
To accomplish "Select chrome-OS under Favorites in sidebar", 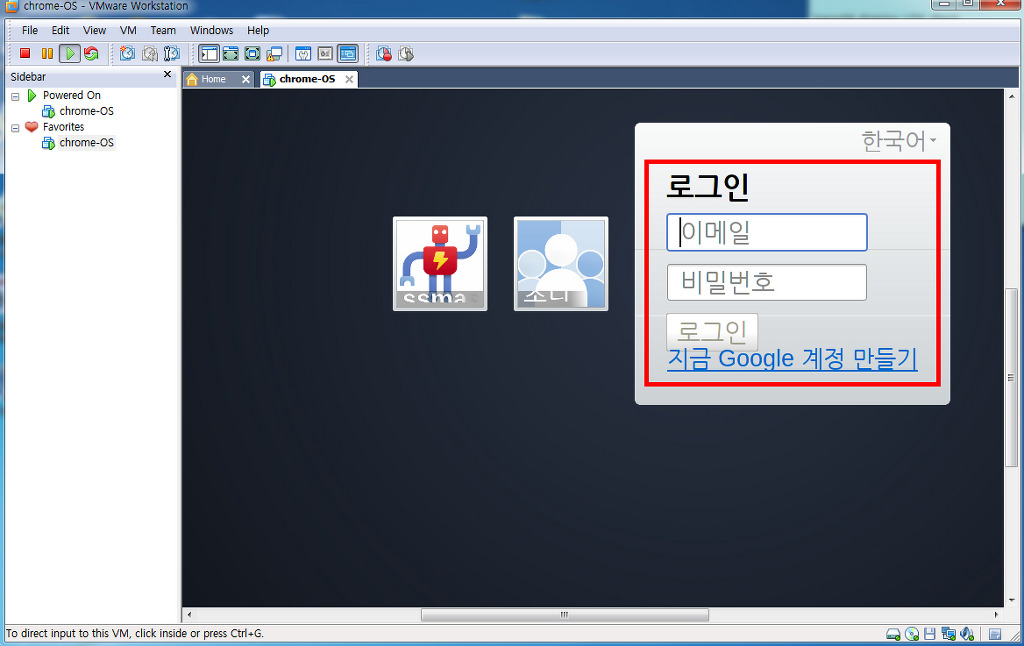I will [x=86, y=143].
